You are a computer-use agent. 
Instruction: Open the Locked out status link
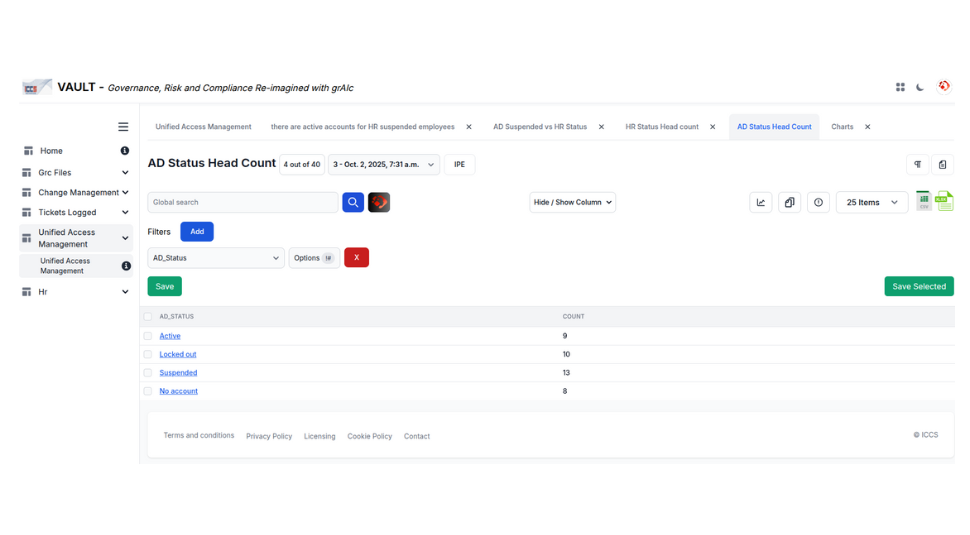(178, 354)
